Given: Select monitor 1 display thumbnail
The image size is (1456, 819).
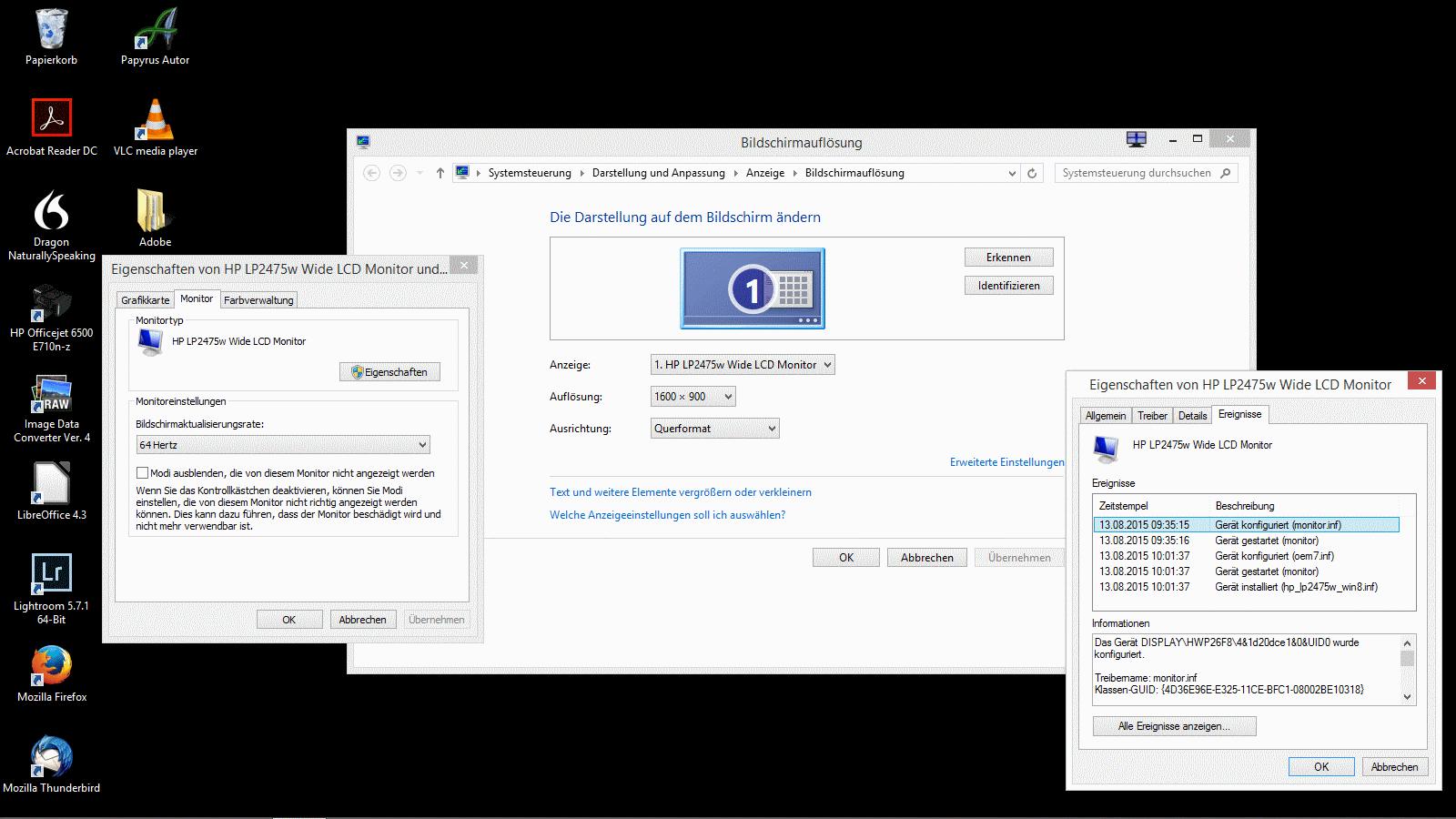Looking at the screenshot, I should tap(753, 288).
